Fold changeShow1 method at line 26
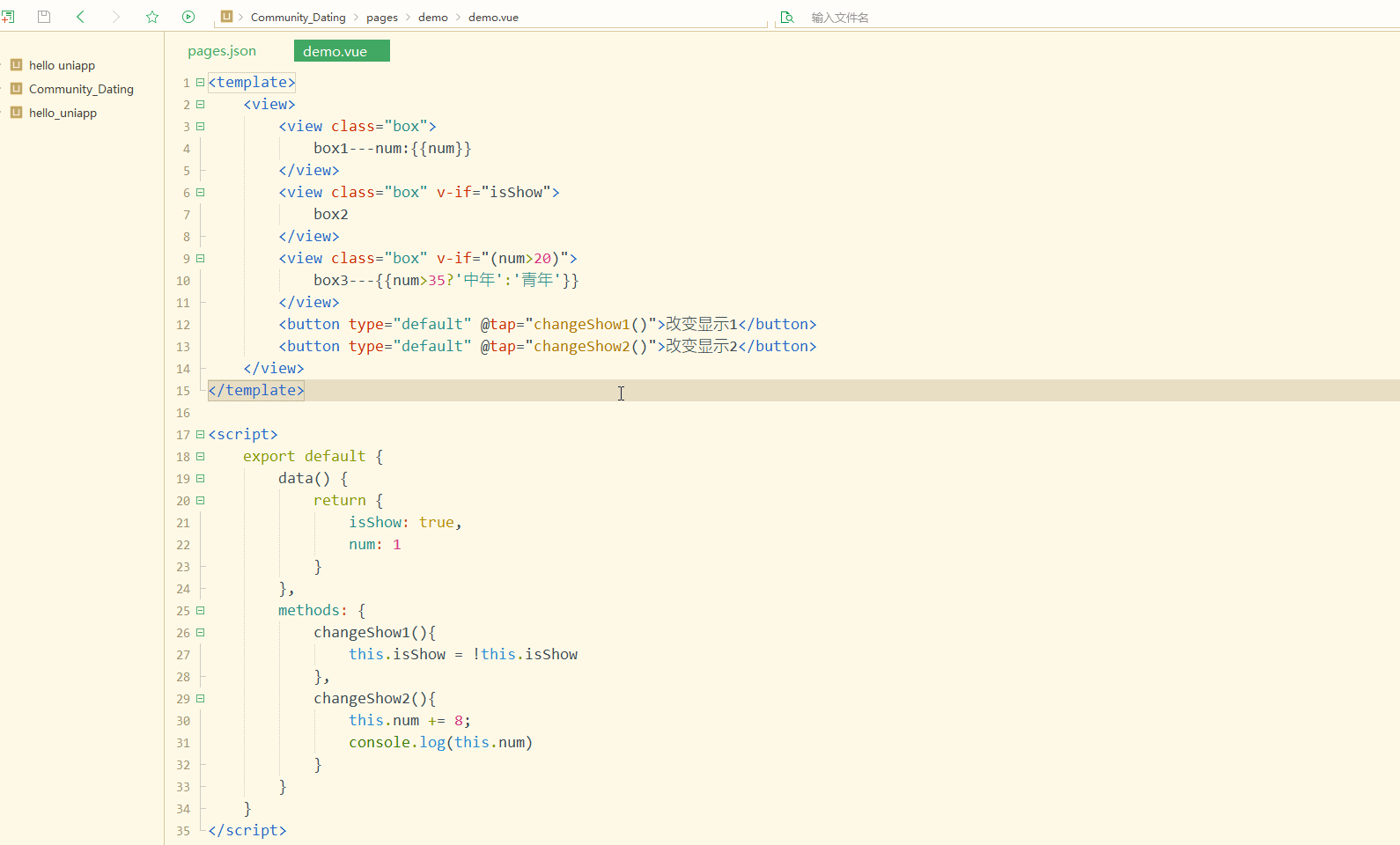This screenshot has width=1400, height=845. pos(201,632)
